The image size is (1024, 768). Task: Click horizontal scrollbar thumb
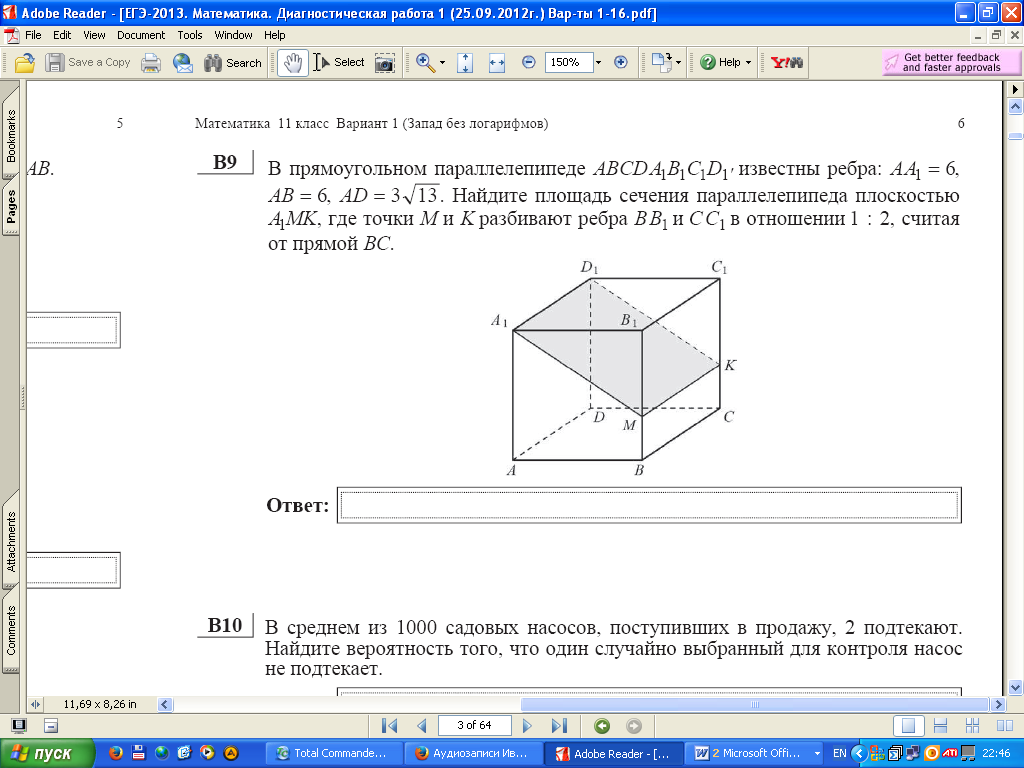click(x=755, y=705)
